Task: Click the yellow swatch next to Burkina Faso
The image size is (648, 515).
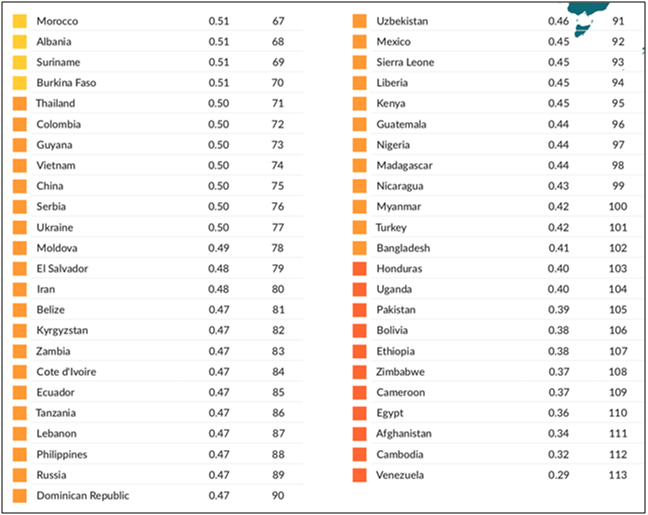Action: click(x=19, y=83)
